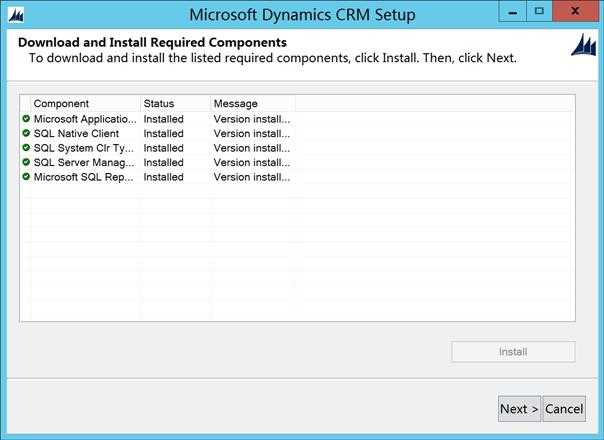The width and height of the screenshot is (604, 440).
Task: Select the SQL System Clr Ty... component
Action: click(x=84, y=148)
